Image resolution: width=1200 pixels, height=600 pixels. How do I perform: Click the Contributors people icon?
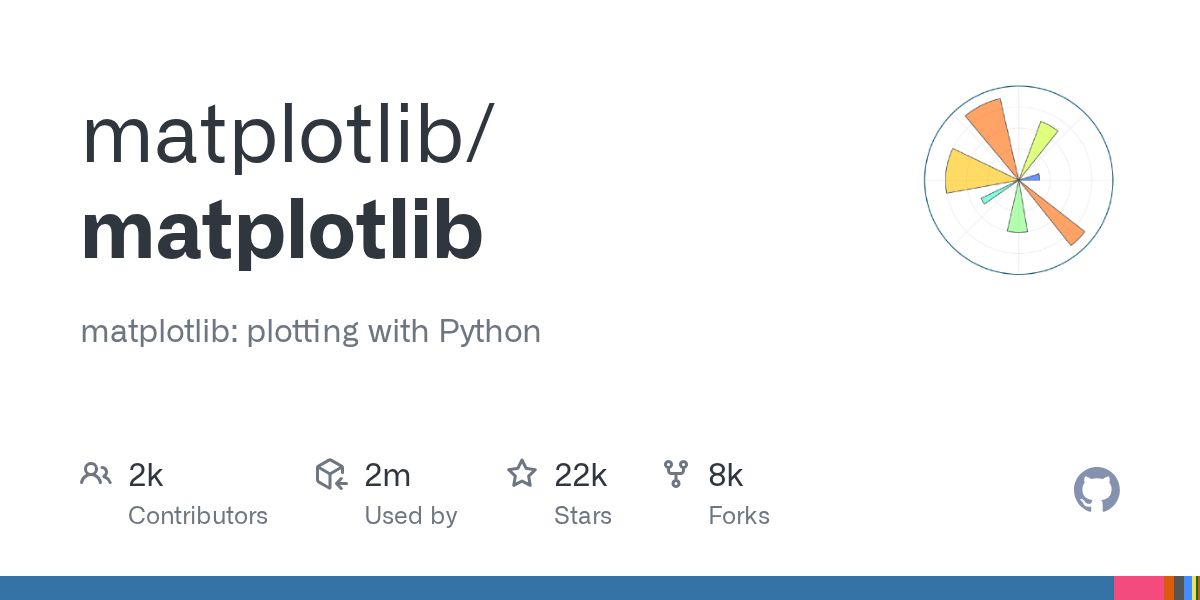(95, 474)
